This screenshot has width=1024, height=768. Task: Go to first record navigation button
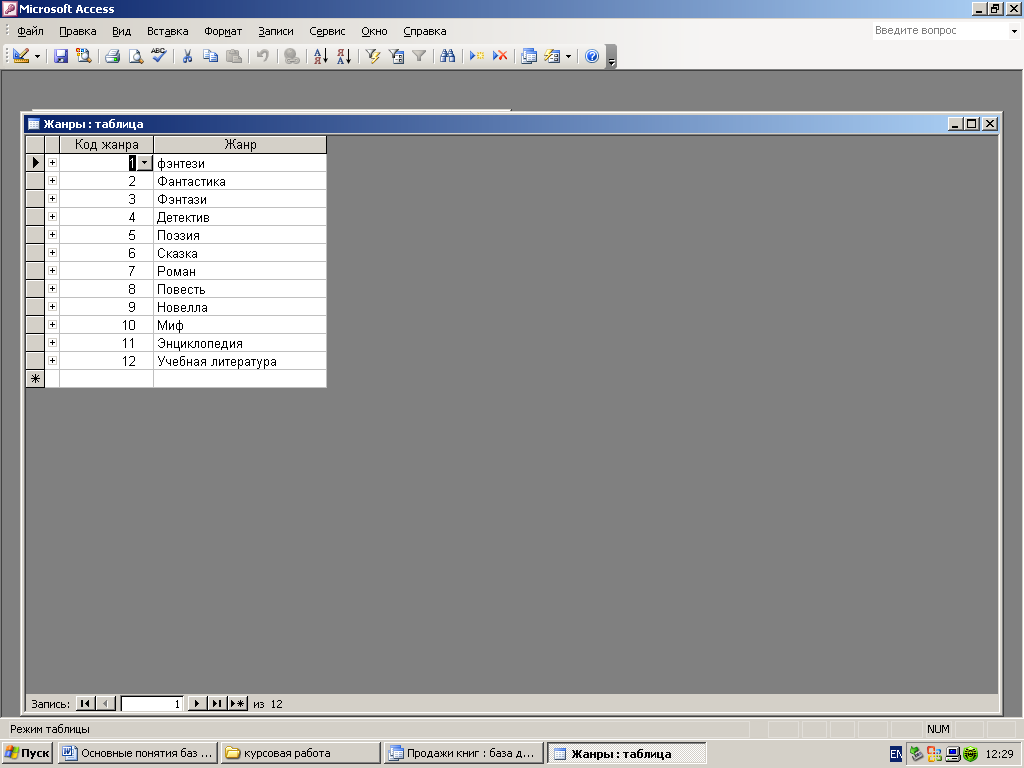85,703
